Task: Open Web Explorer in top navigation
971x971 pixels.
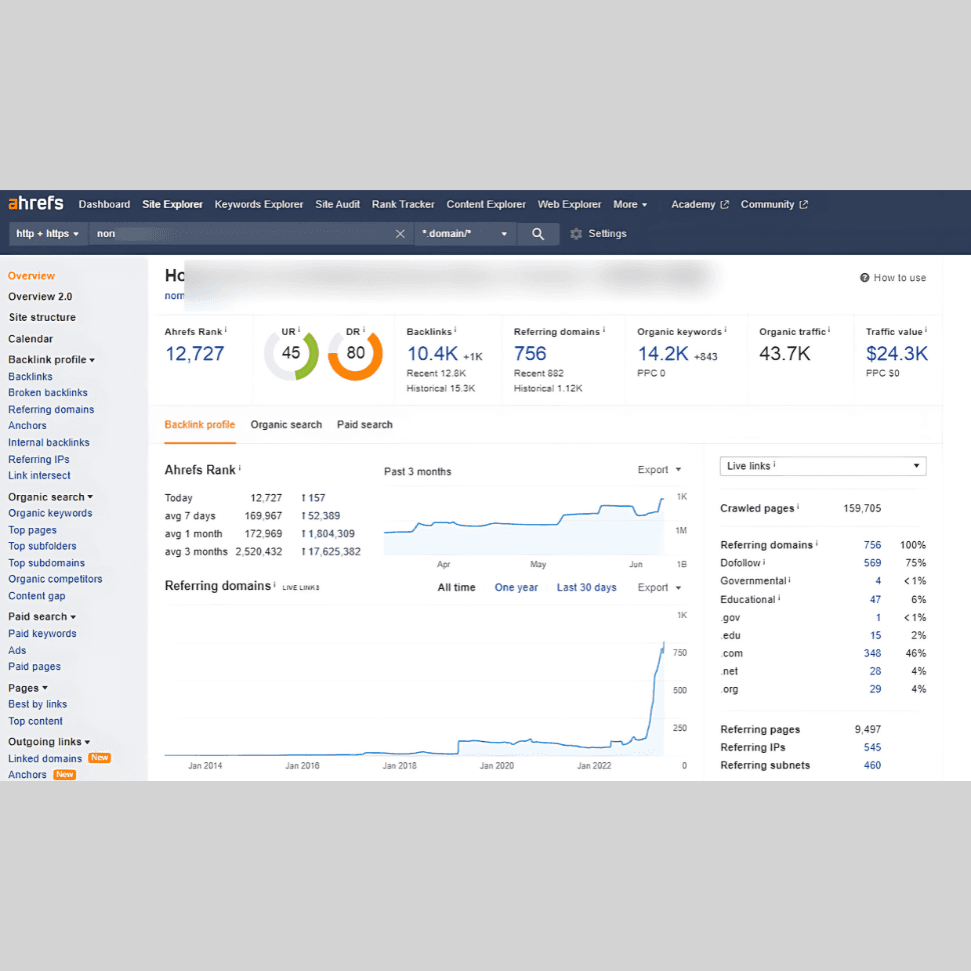Action: pos(569,204)
